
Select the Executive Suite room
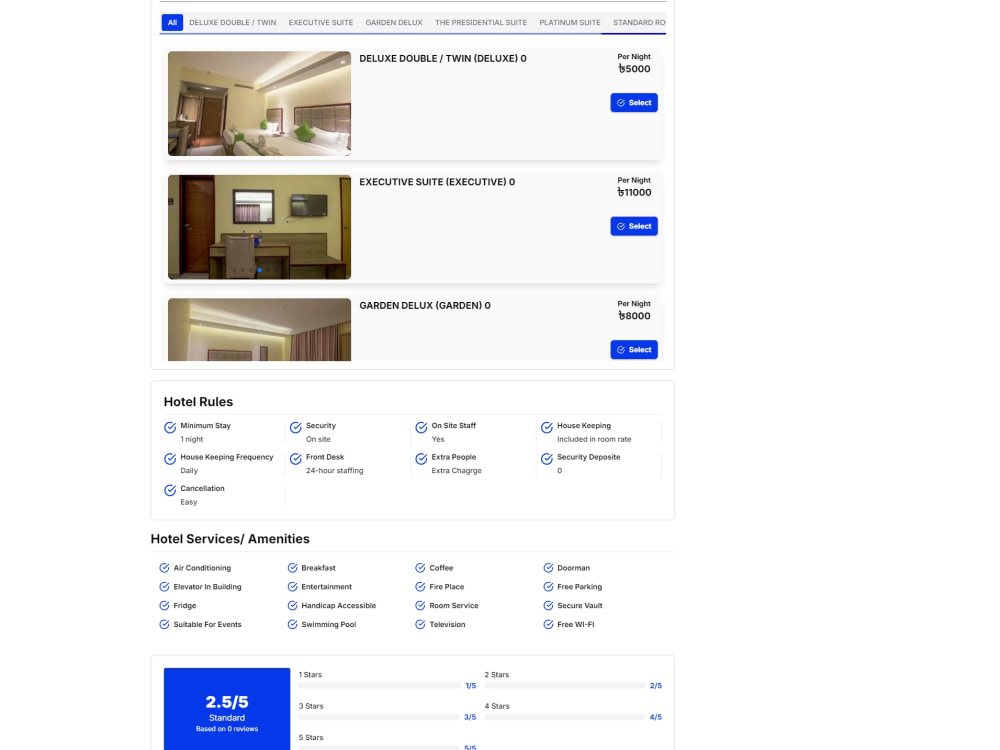pyautogui.click(x=634, y=226)
